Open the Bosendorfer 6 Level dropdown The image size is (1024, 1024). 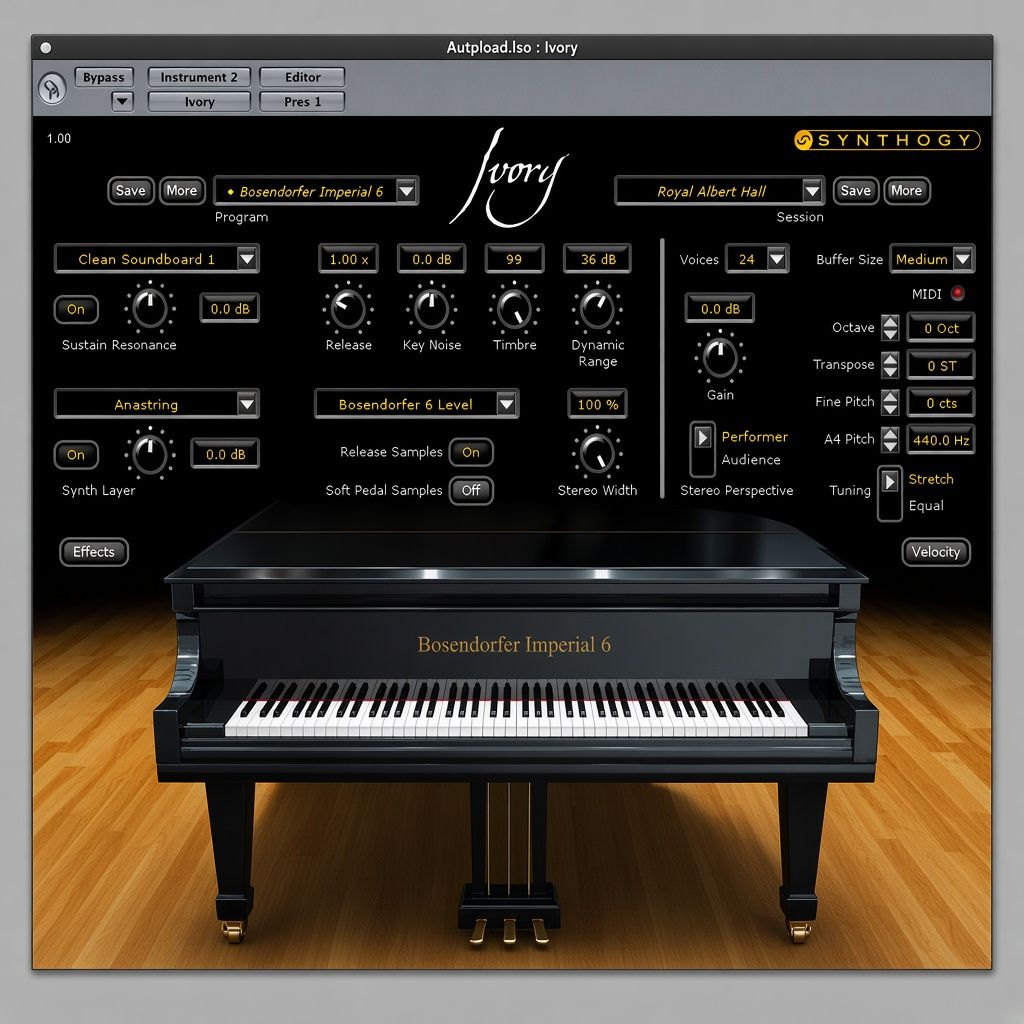click(x=417, y=404)
